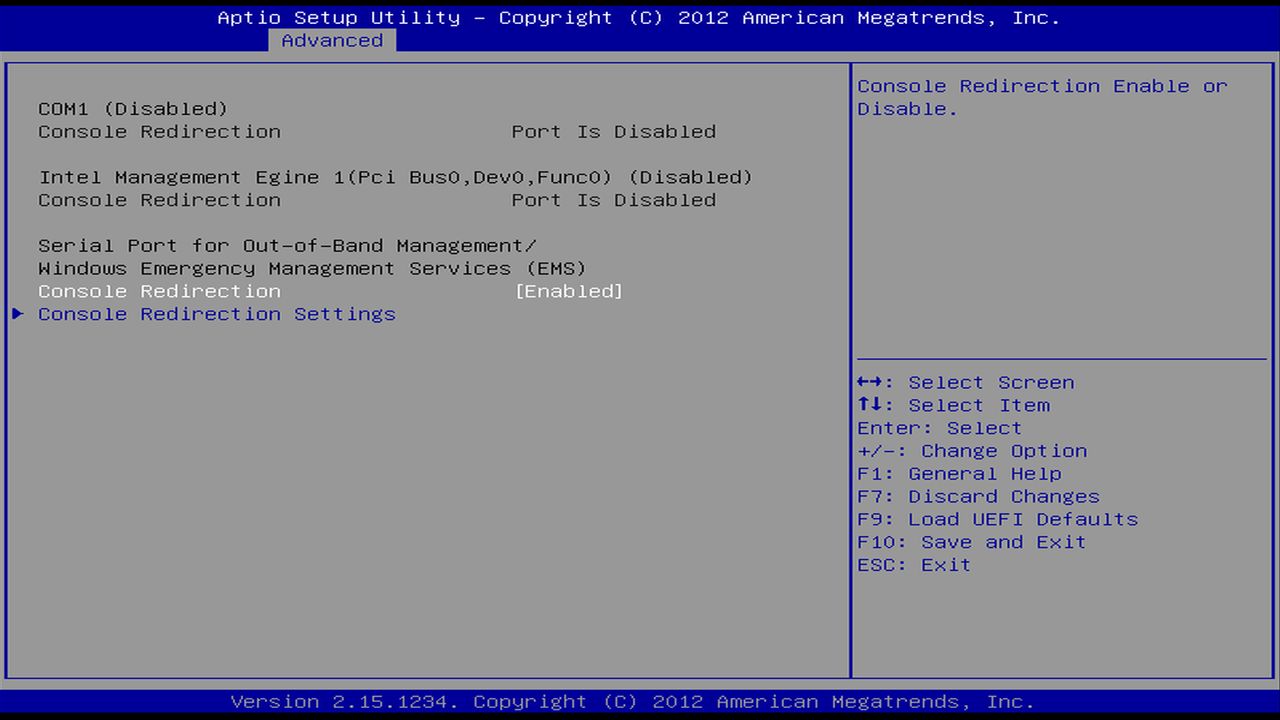Screen dimensions: 1280x720
Task: Click the Console Redirection Enable or Disable help text
Action: [x=1042, y=97]
